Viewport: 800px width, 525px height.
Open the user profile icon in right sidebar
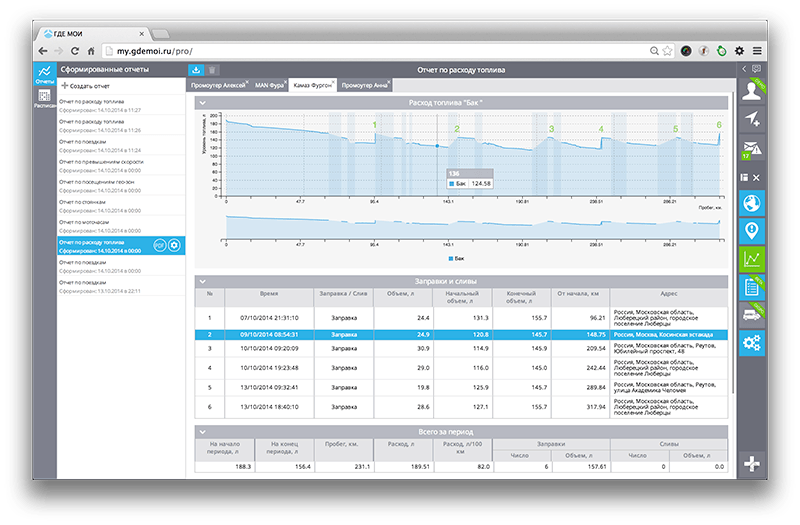tap(752, 91)
